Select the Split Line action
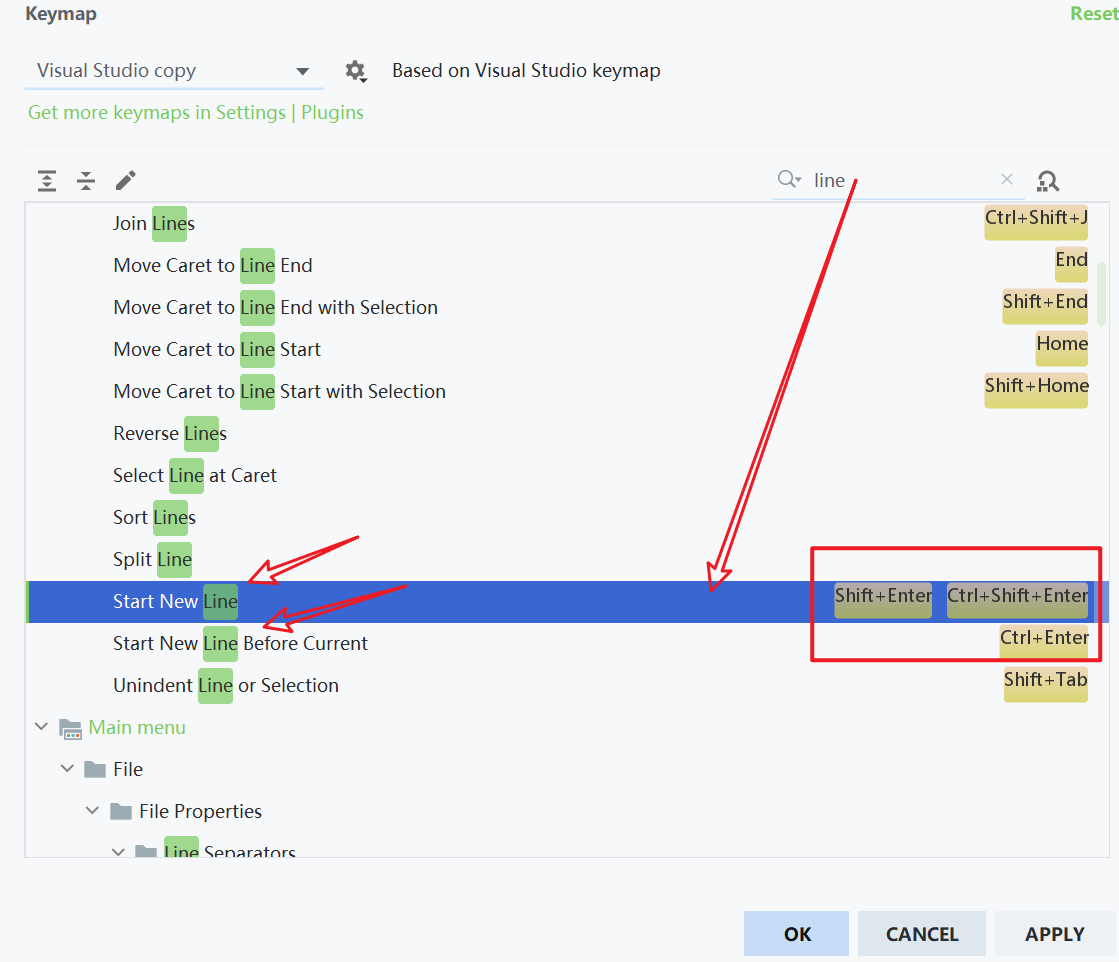This screenshot has height=962, width=1119. [152, 560]
